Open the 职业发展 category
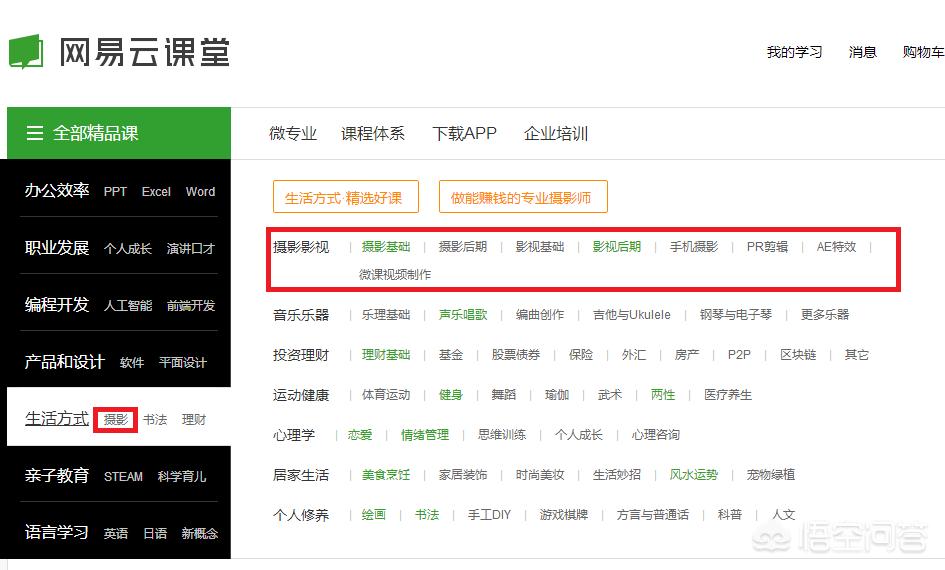The image size is (945, 570). pyautogui.click(x=57, y=248)
